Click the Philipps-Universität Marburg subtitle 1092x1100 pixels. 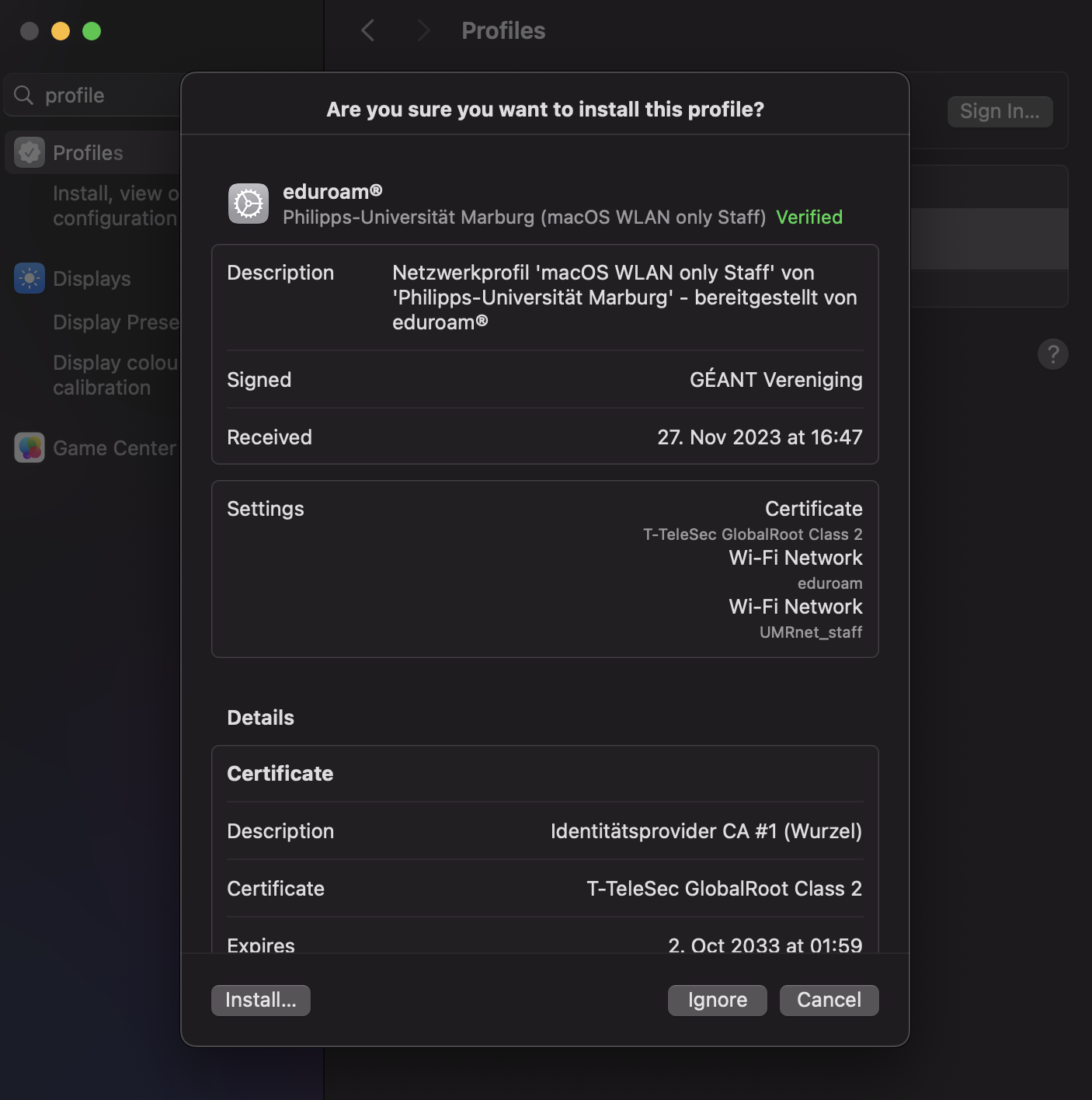tap(524, 217)
